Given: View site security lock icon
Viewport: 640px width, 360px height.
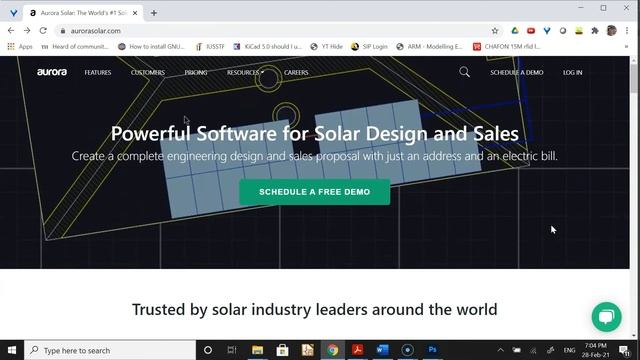Looking at the screenshot, I should 63,31.
